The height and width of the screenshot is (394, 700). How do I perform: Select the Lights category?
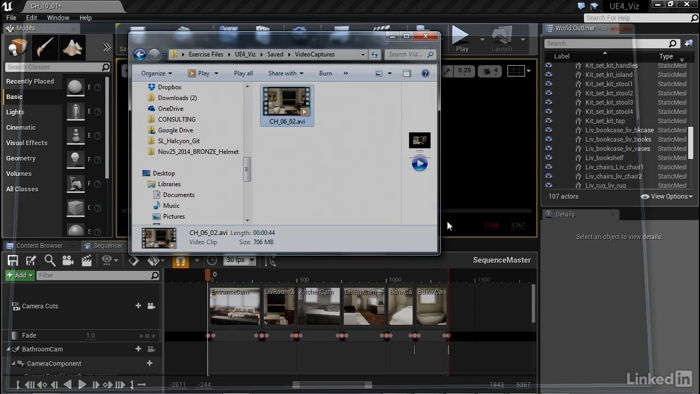(x=15, y=112)
